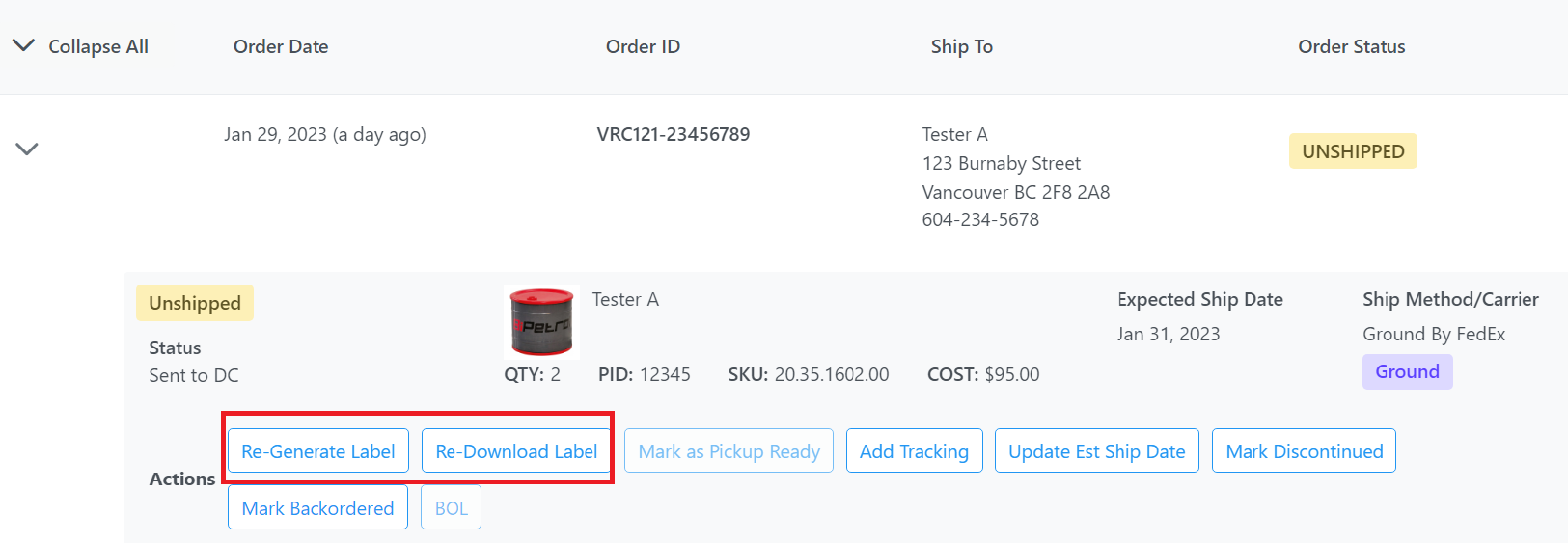Mark the item as Backordered
The image size is (1568, 543).
click(x=317, y=508)
